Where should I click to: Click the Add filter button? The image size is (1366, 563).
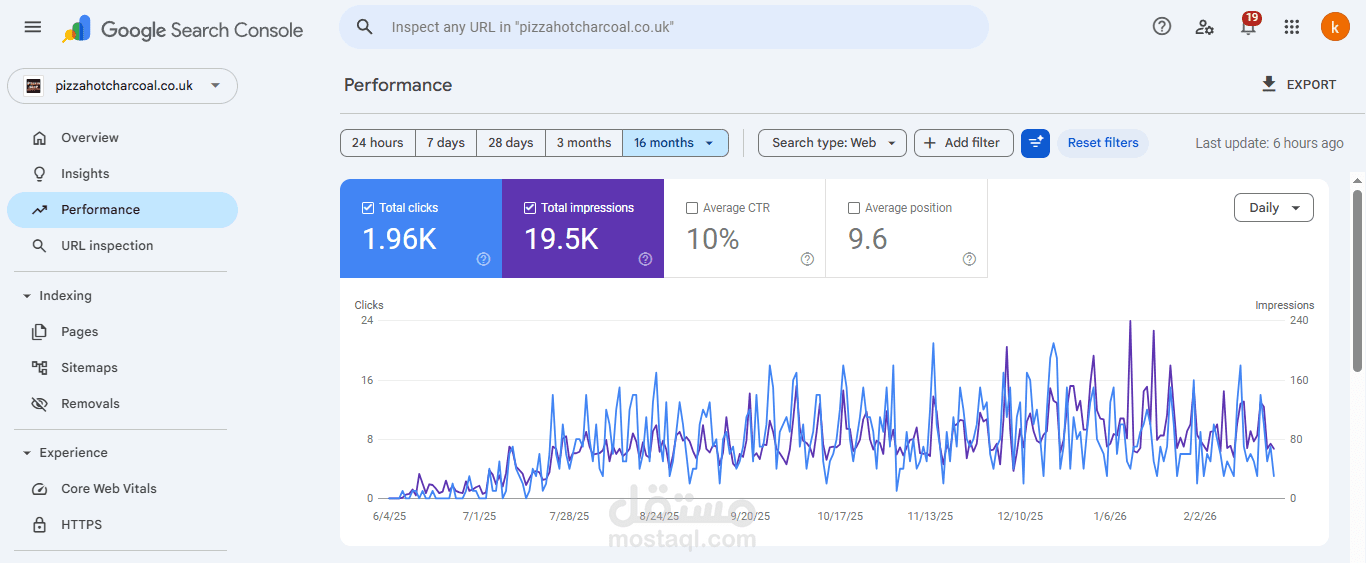point(964,143)
